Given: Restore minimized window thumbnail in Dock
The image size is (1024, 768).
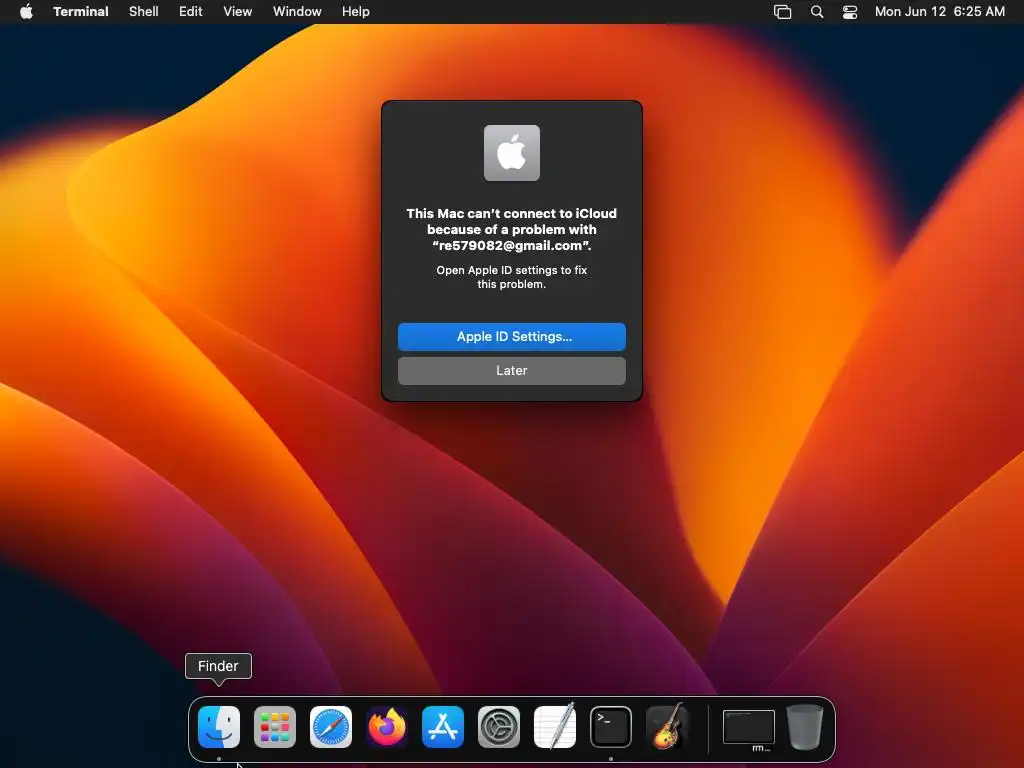Looking at the screenshot, I should click(x=748, y=728).
